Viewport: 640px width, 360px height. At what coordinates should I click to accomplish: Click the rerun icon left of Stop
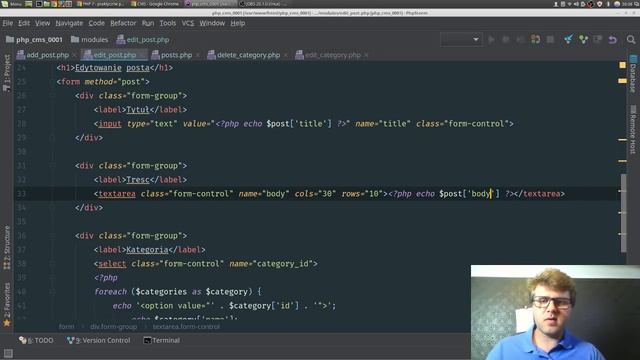tap(536, 40)
